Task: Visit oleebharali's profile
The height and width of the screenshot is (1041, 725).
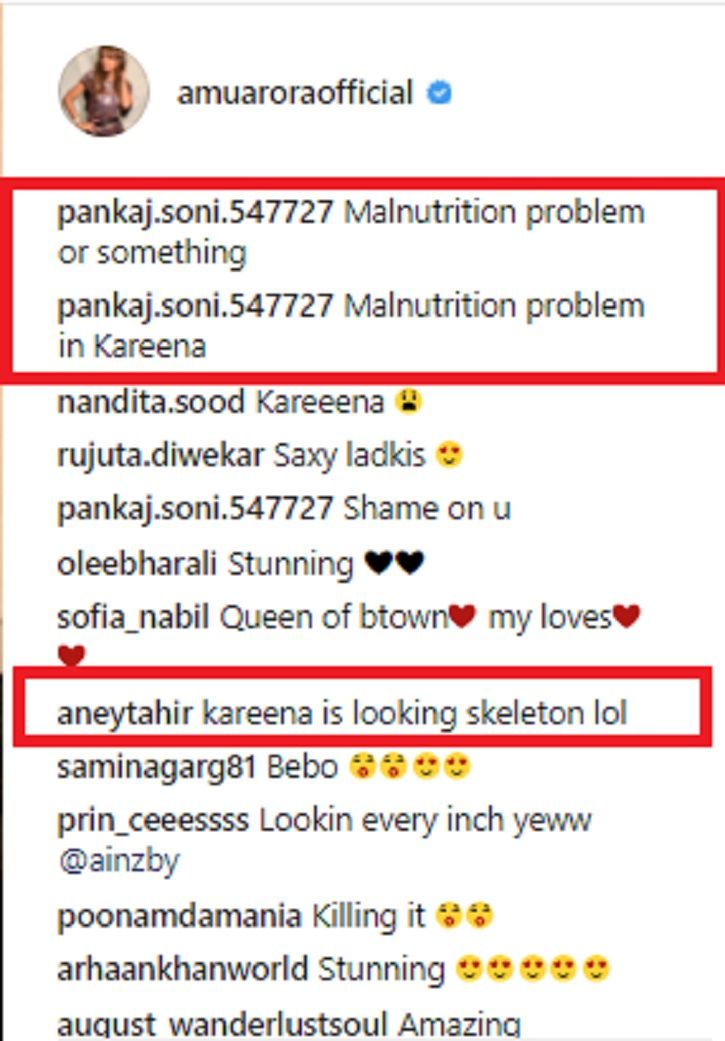Action: coord(137,564)
